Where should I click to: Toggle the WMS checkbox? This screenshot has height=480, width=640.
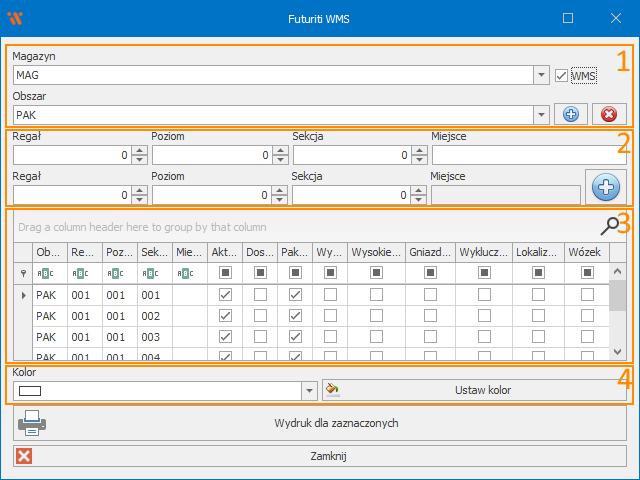pos(562,75)
